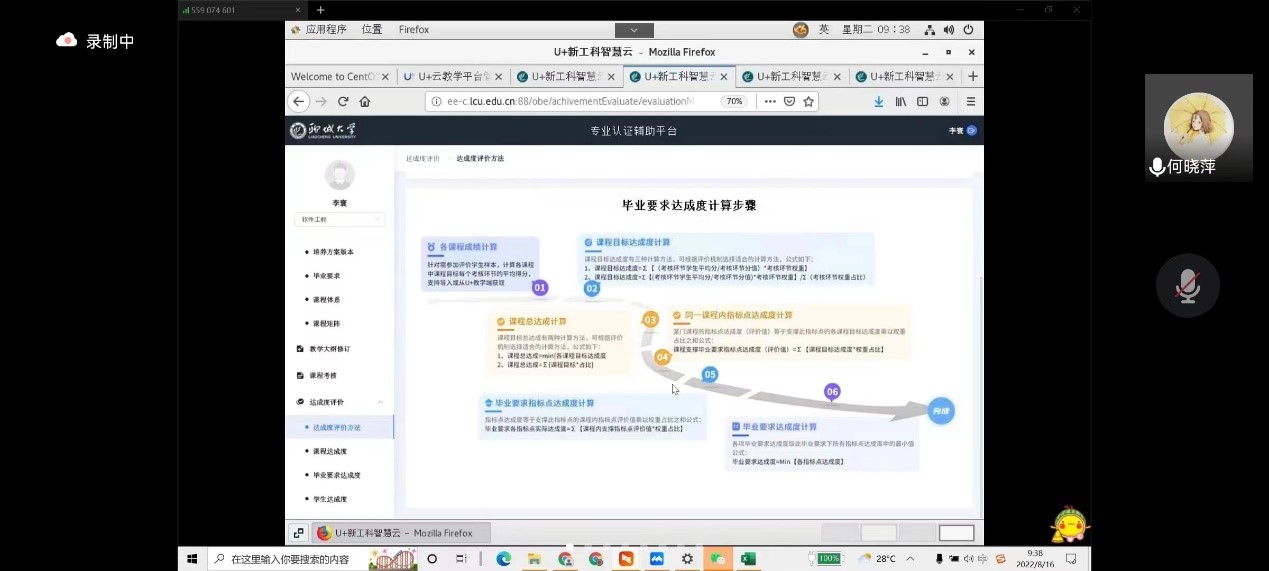The height and width of the screenshot is (571, 1269).
Task: Switch to the Welcome to CentOS tab
Action: pyautogui.click(x=333, y=76)
